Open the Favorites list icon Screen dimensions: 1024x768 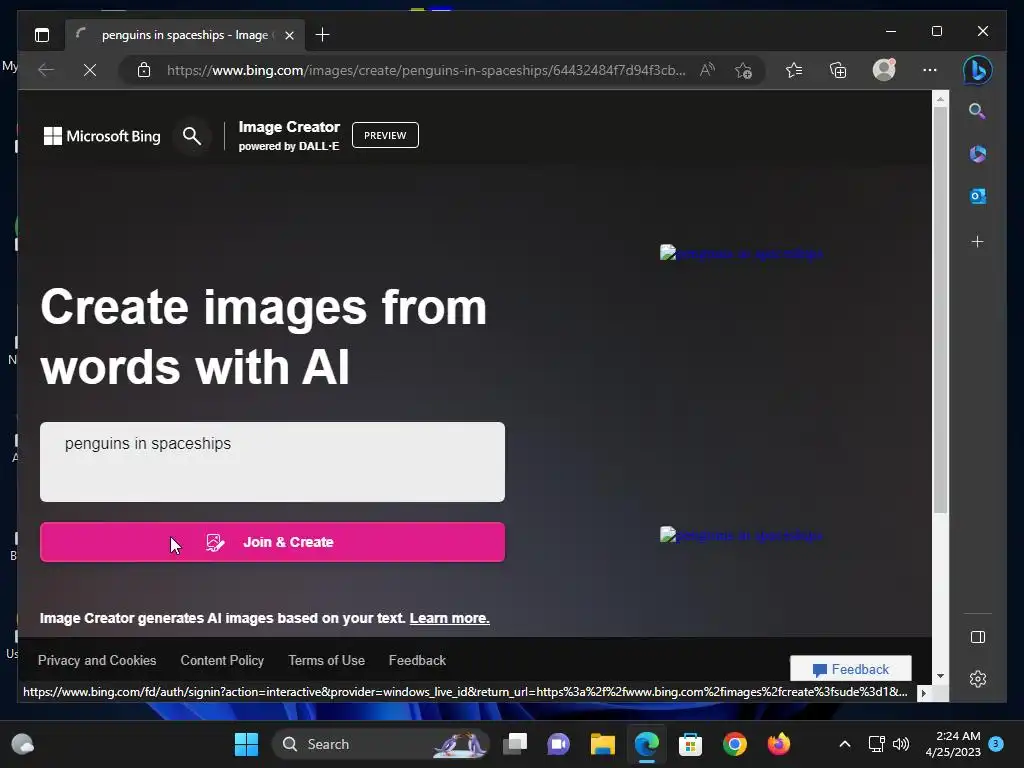click(794, 70)
